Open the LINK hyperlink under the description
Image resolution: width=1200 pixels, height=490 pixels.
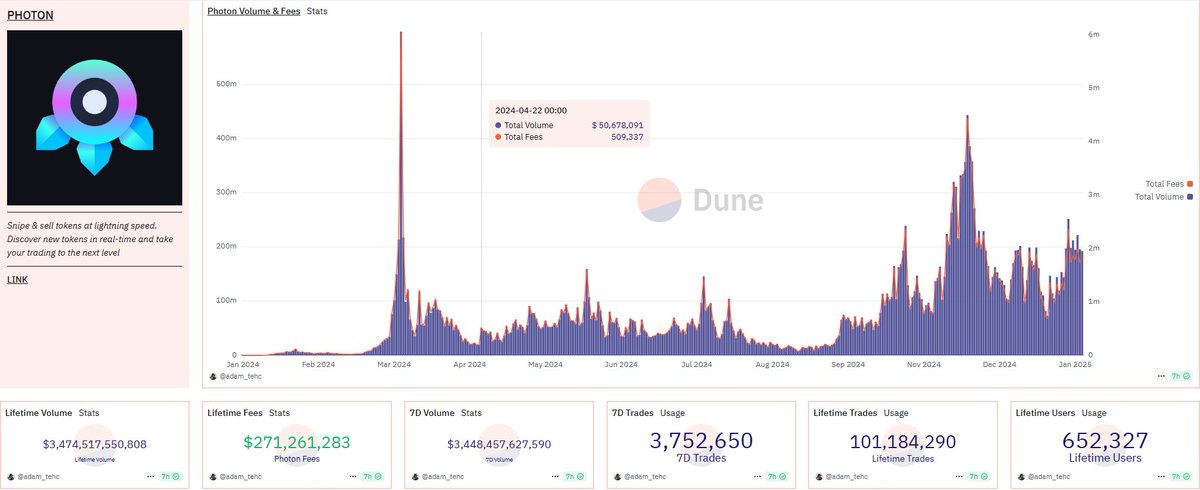[x=17, y=279]
